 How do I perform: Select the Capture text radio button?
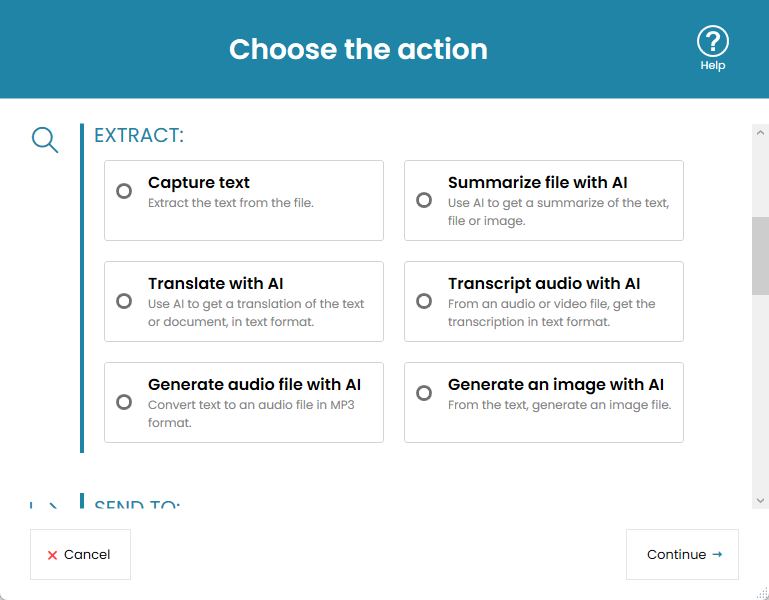pyautogui.click(x=124, y=191)
